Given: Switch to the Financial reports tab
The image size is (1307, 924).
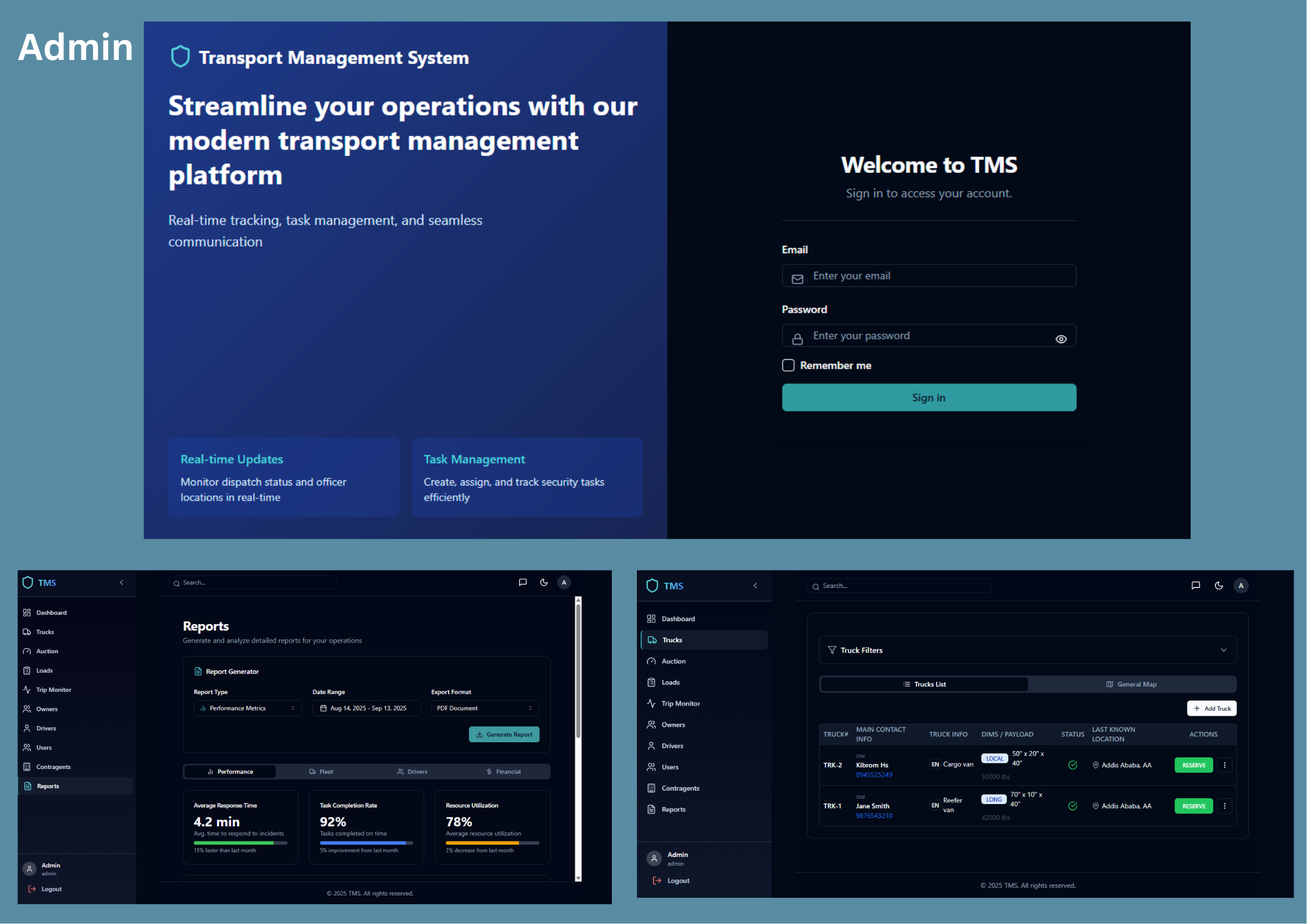Looking at the screenshot, I should click(x=504, y=771).
